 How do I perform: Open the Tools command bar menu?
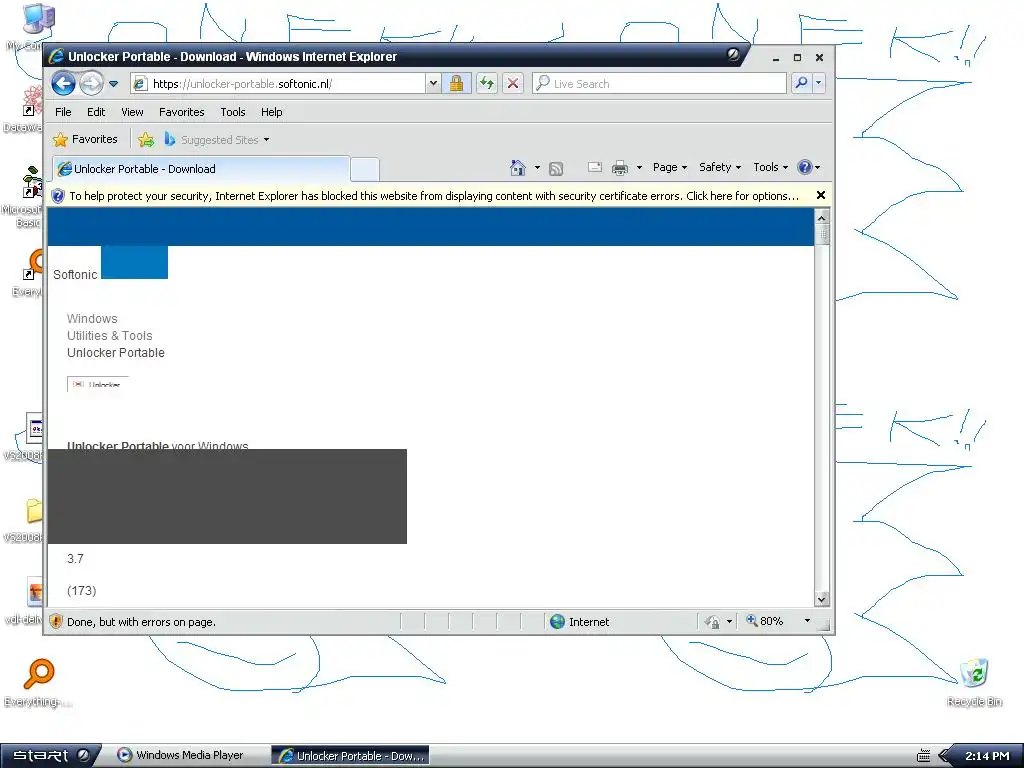tap(771, 167)
